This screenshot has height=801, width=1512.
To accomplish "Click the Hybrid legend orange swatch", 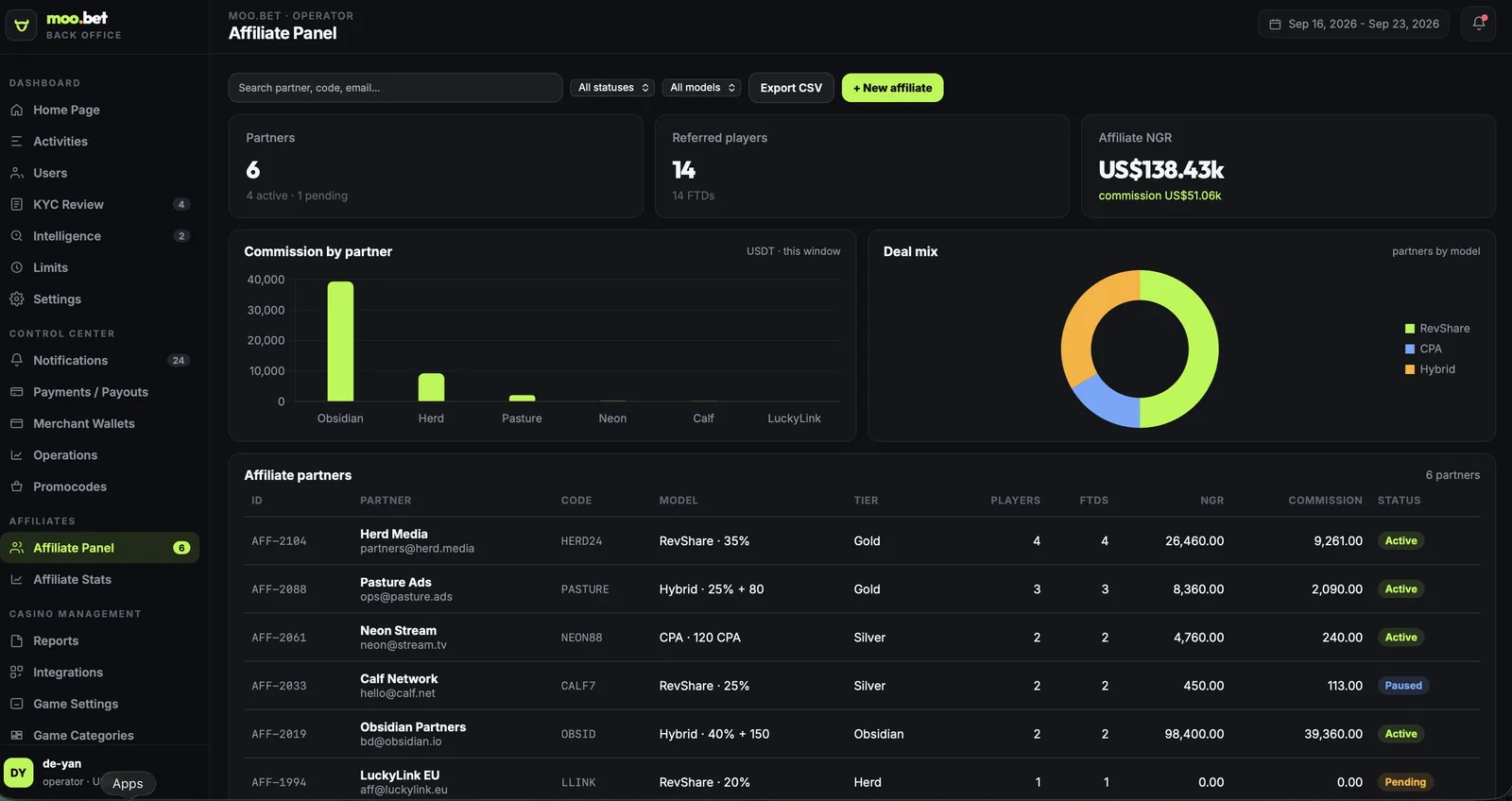I will tap(1410, 369).
